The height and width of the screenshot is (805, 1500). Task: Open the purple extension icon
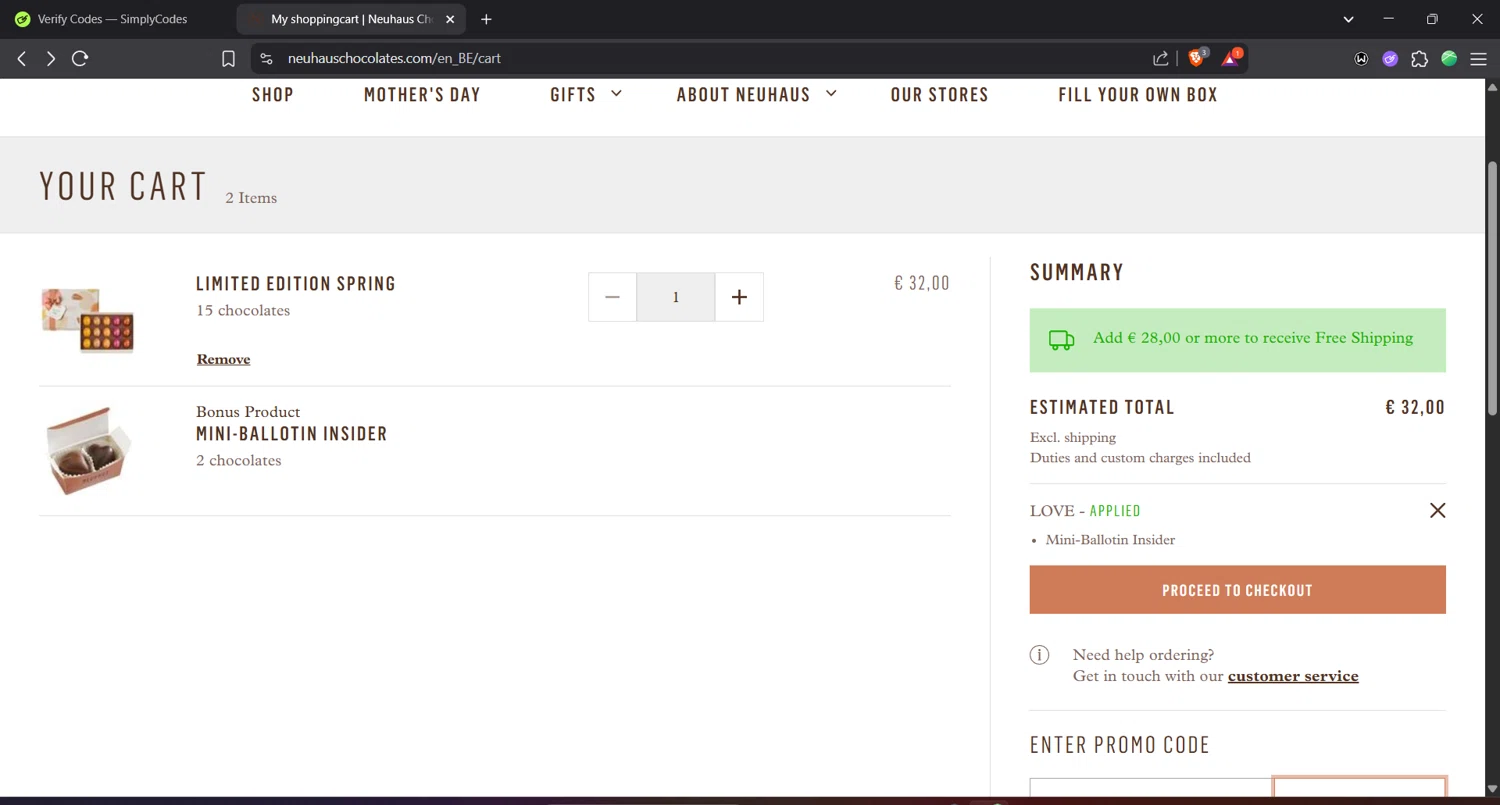tap(1390, 59)
